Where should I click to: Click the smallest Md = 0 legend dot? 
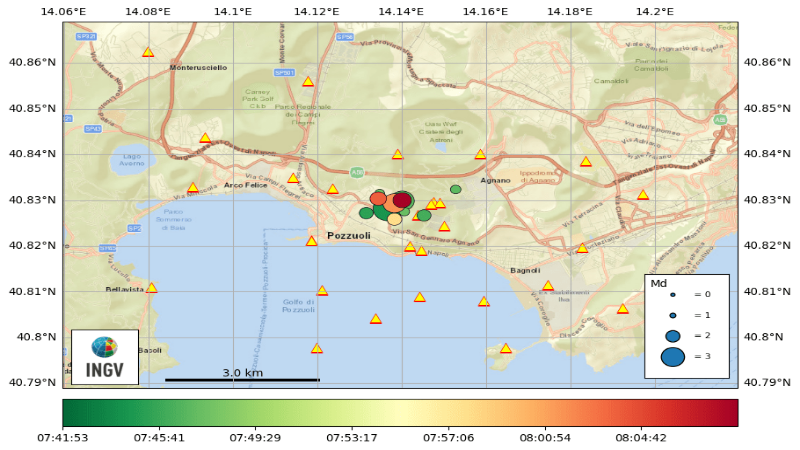point(673,295)
